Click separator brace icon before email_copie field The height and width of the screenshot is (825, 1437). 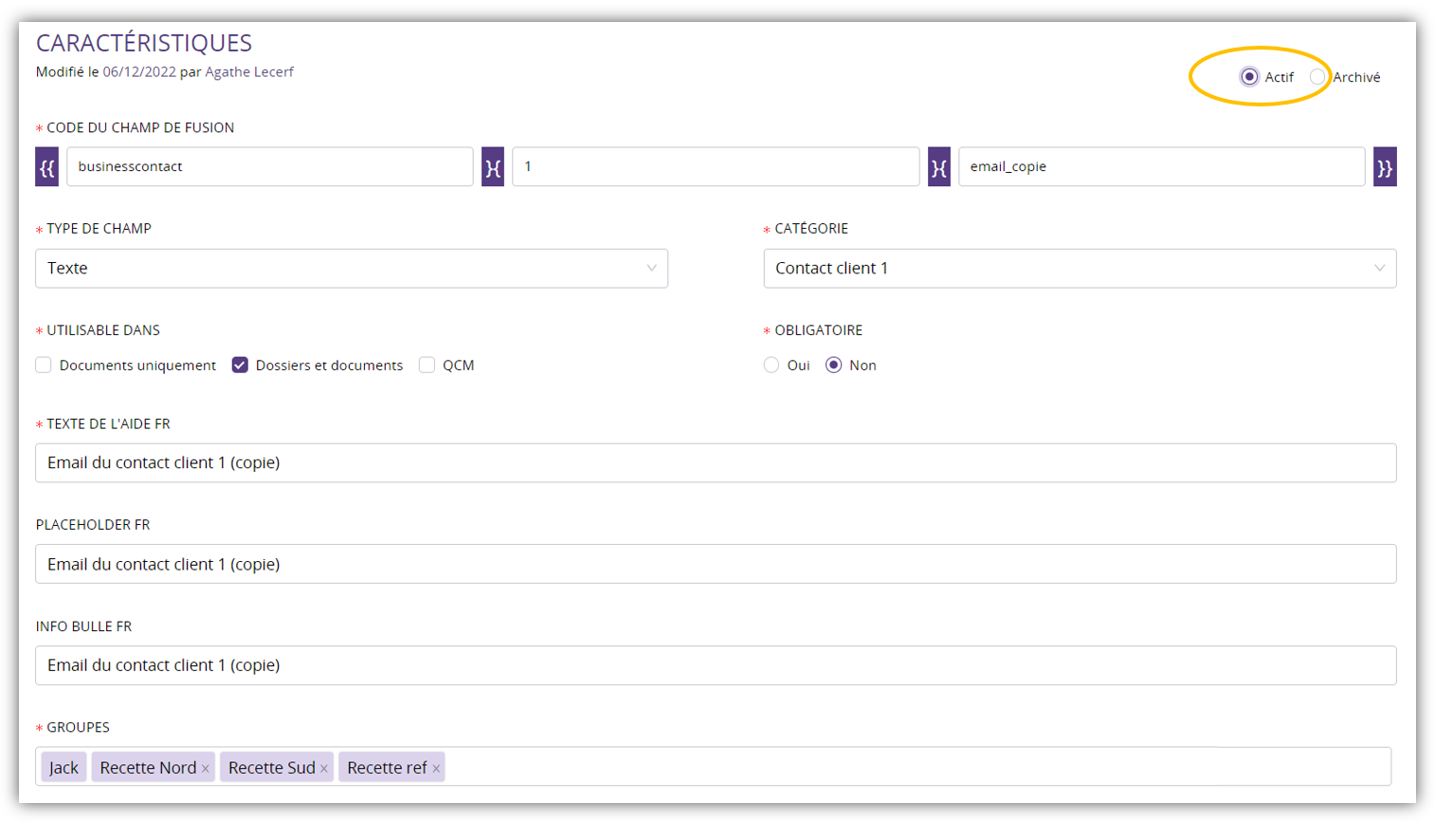(939, 167)
